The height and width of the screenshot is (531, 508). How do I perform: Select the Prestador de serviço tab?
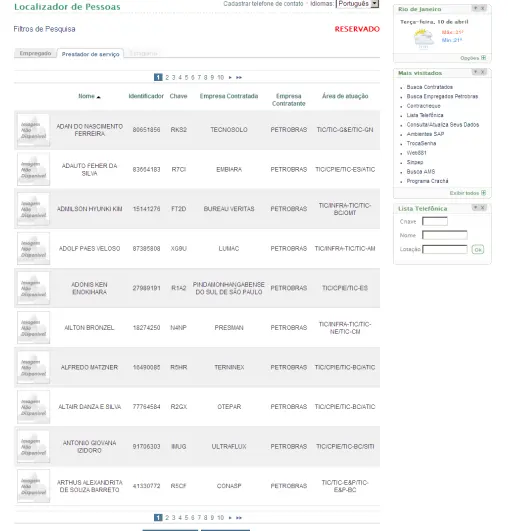[x=90, y=54]
